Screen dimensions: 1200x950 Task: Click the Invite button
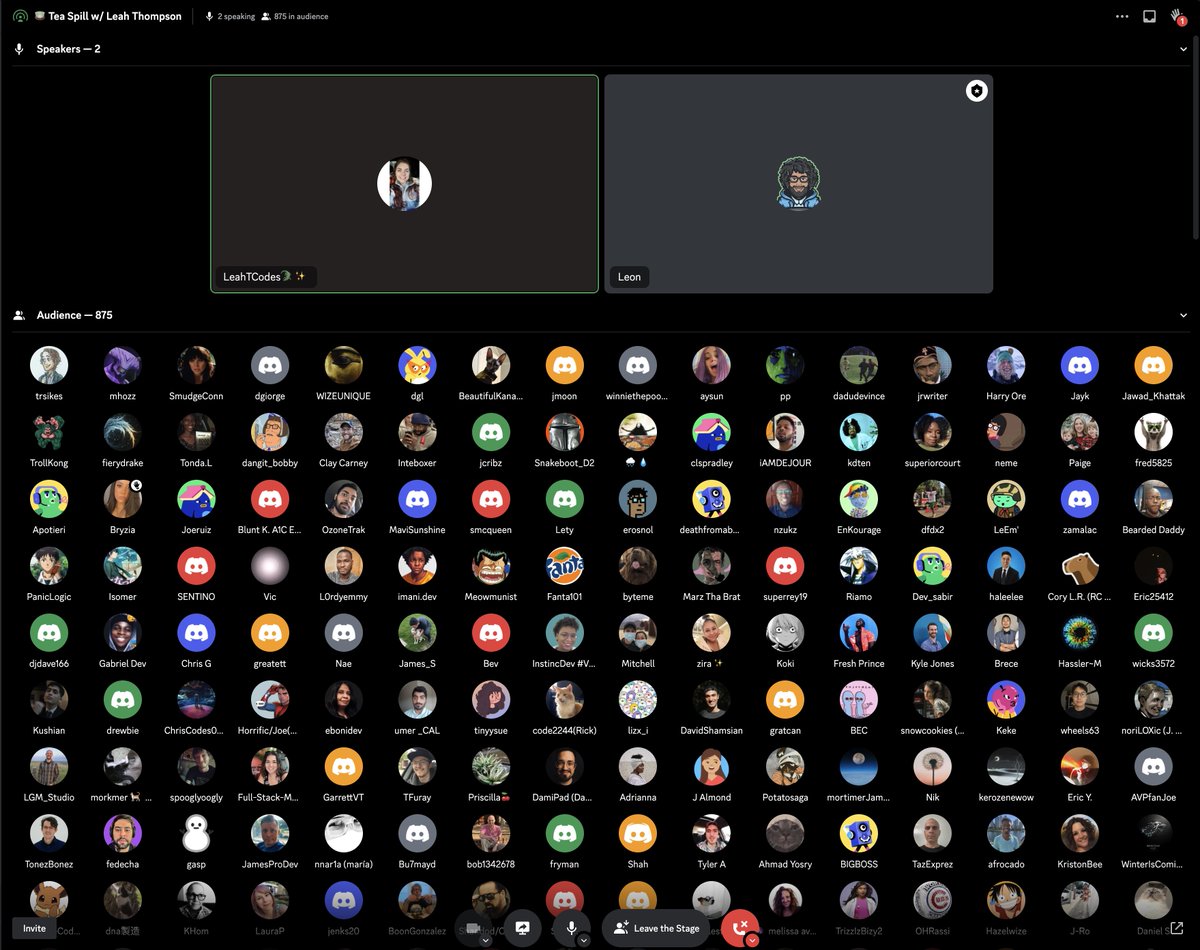pyautogui.click(x=34, y=928)
